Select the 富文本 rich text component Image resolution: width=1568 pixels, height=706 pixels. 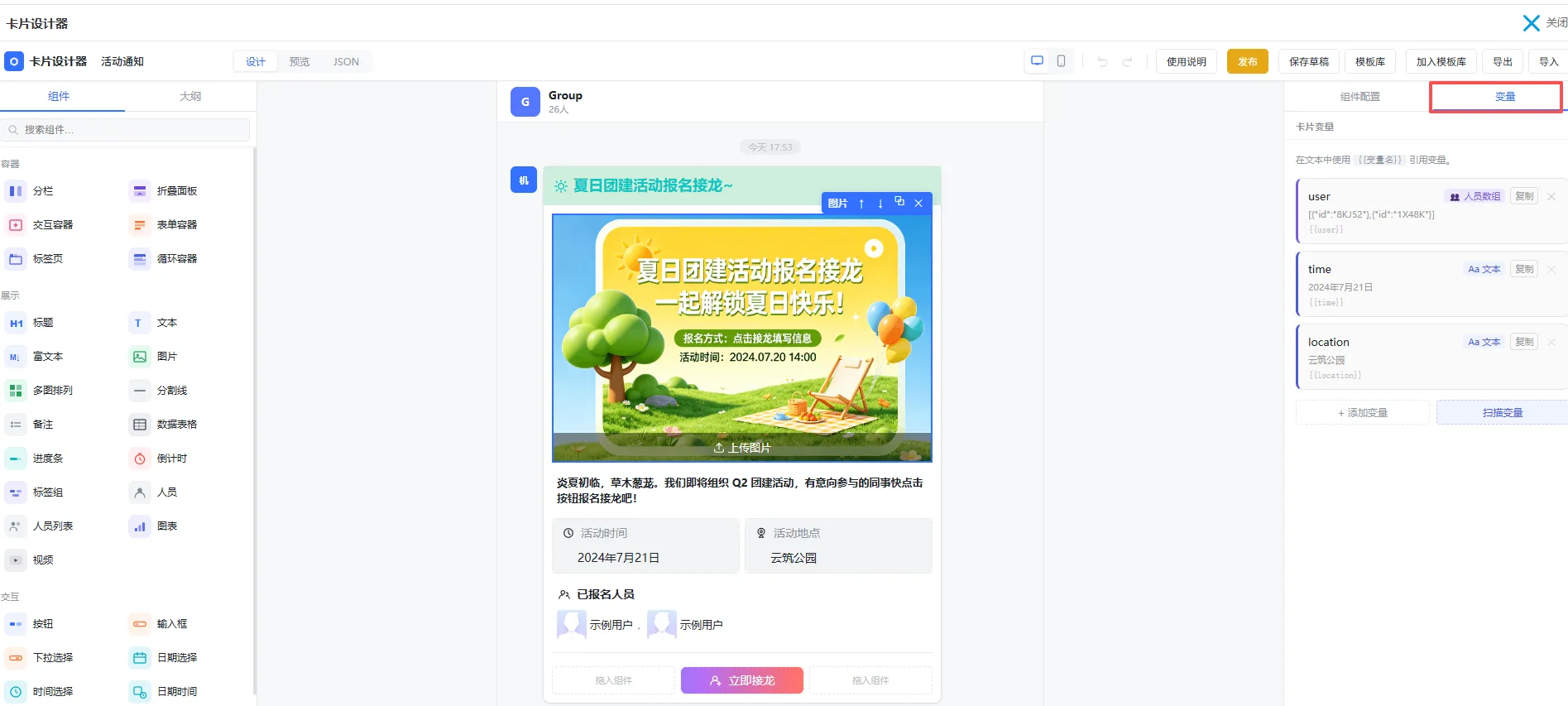coord(35,357)
